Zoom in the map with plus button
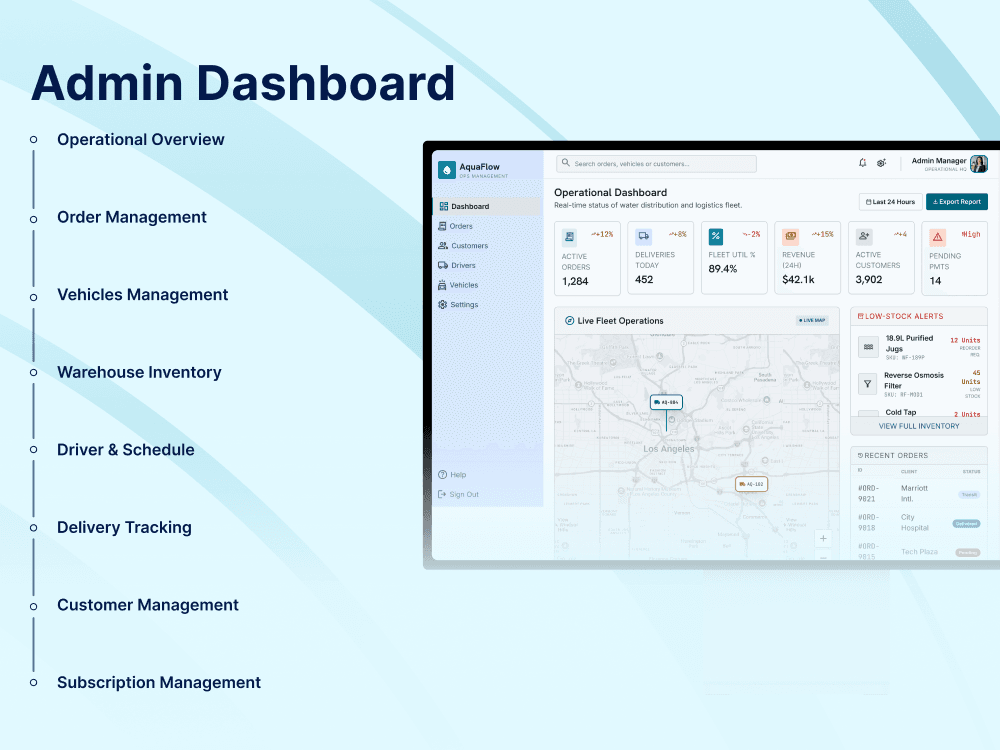Viewport: 1000px width, 750px height. [823, 538]
